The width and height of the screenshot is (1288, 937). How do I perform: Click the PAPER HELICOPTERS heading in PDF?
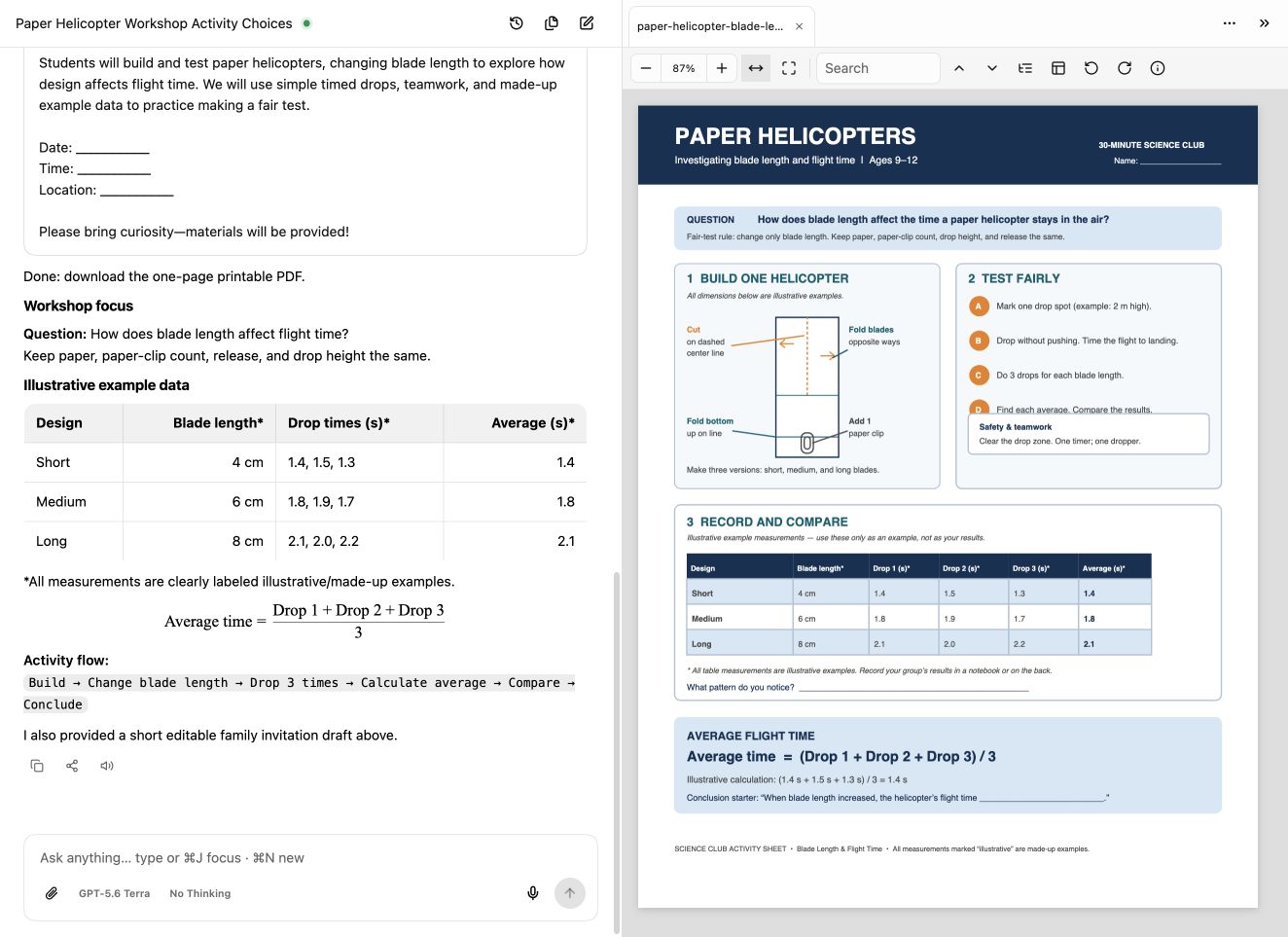tap(795, 136)
